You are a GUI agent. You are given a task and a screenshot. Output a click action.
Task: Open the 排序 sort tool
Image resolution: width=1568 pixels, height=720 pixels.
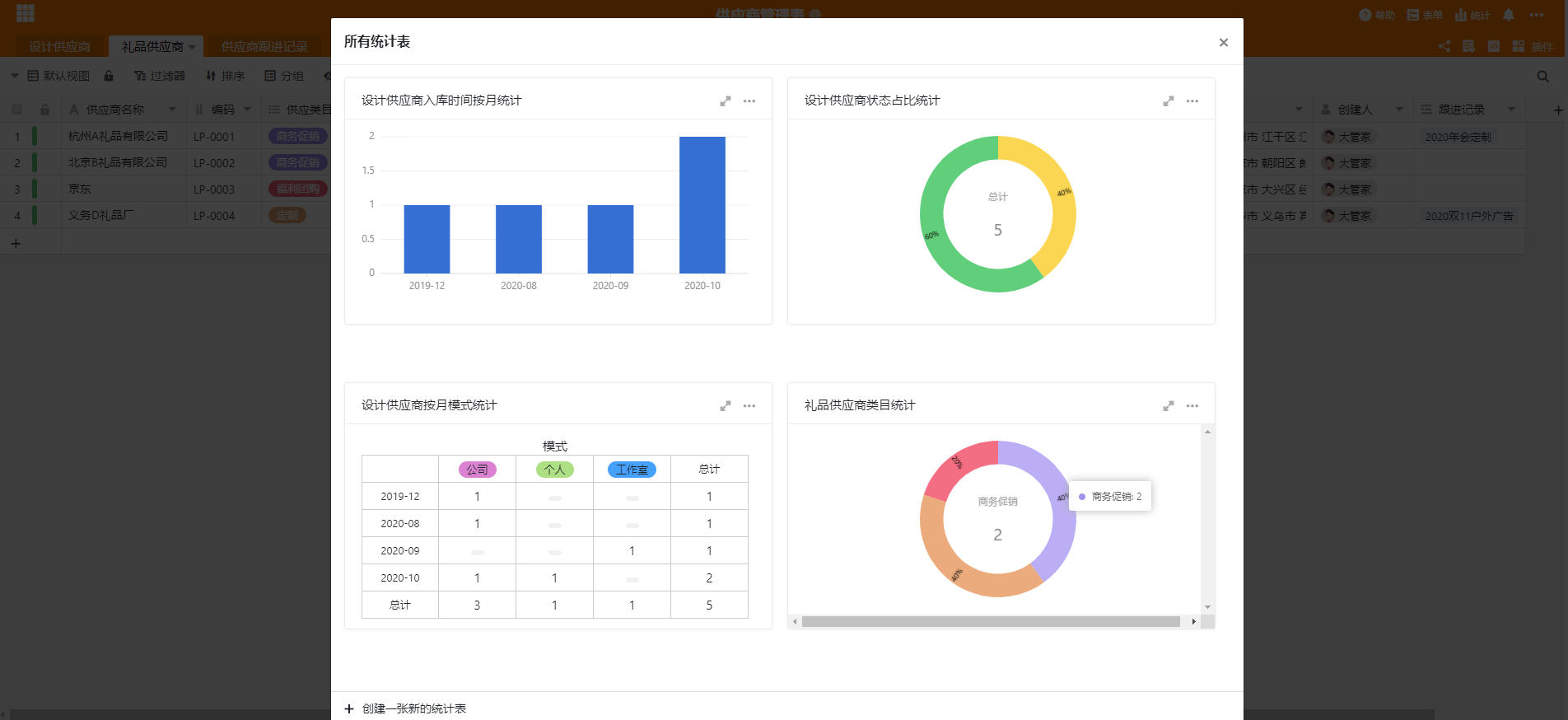point(225,76)
